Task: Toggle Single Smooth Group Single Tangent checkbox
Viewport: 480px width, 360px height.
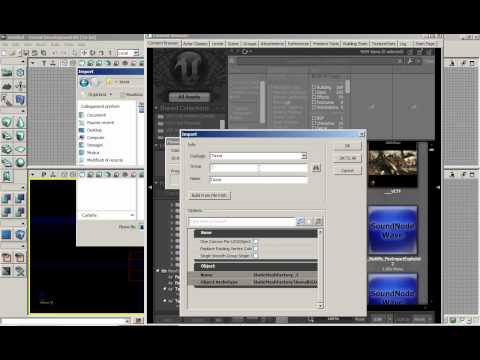Action: click(x=255, y=256)
